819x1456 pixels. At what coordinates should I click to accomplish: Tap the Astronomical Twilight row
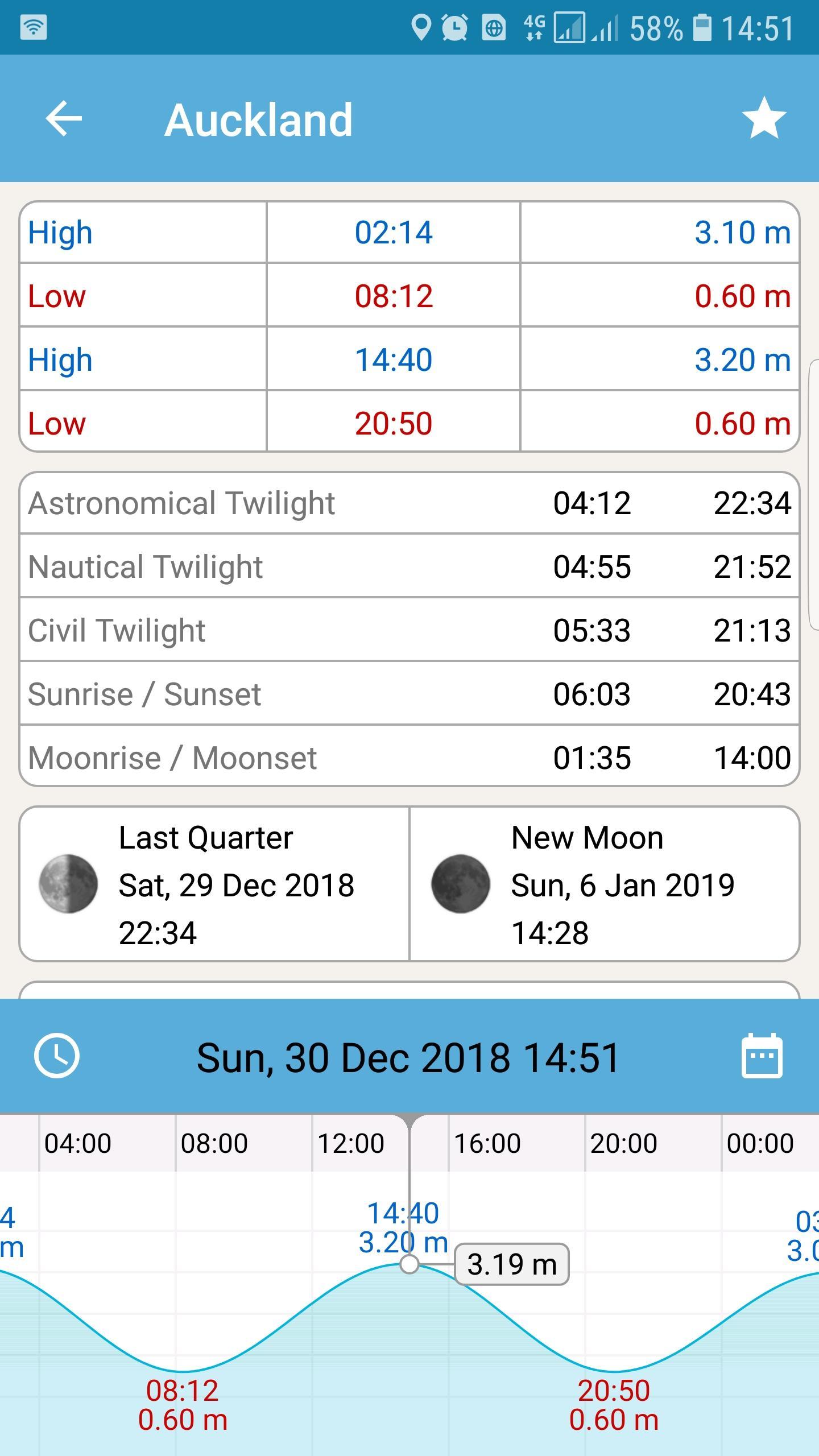point(409,503)
